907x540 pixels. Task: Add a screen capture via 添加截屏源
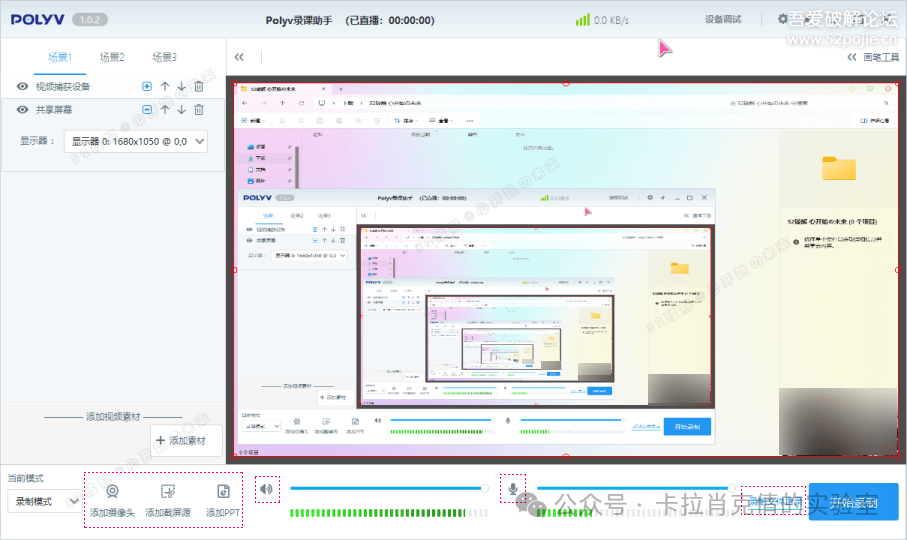[168, 492]
